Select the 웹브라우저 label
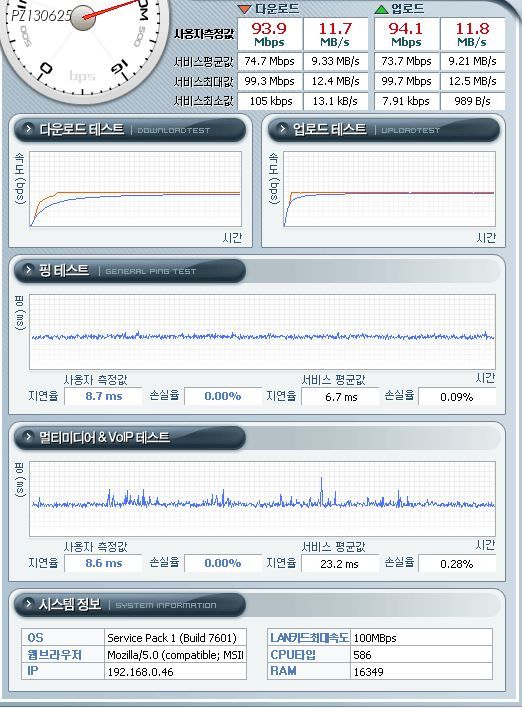The image size is (522, 708). click(54, 654)
